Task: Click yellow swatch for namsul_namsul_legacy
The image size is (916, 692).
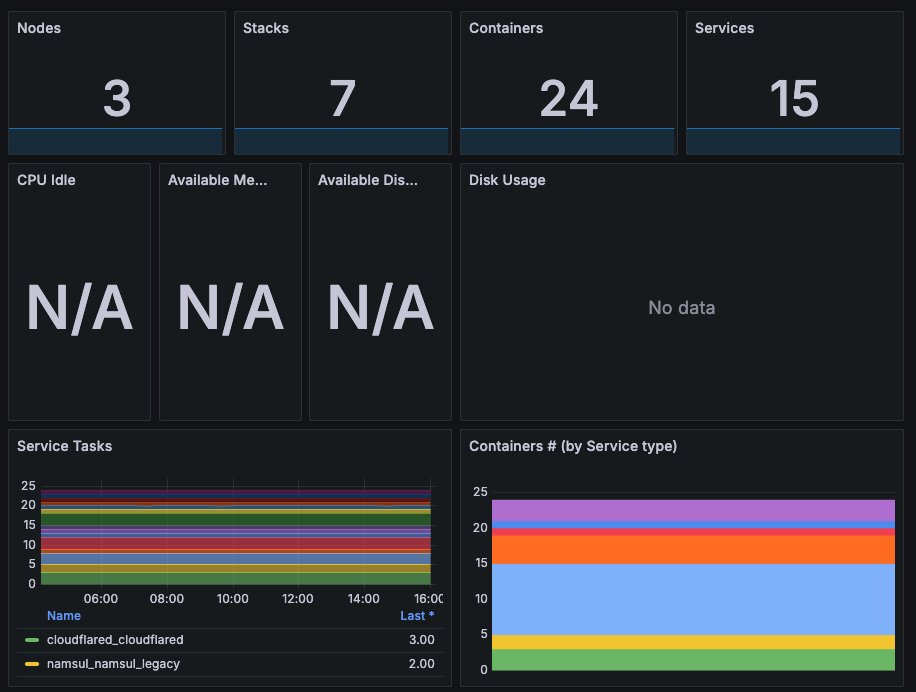Action: [x=32, y=664]
